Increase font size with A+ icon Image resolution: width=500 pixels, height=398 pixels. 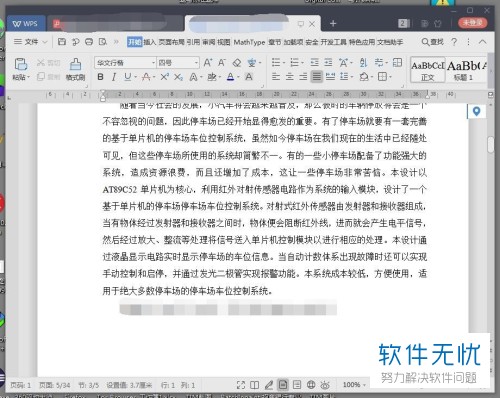(x=208, y=62)
